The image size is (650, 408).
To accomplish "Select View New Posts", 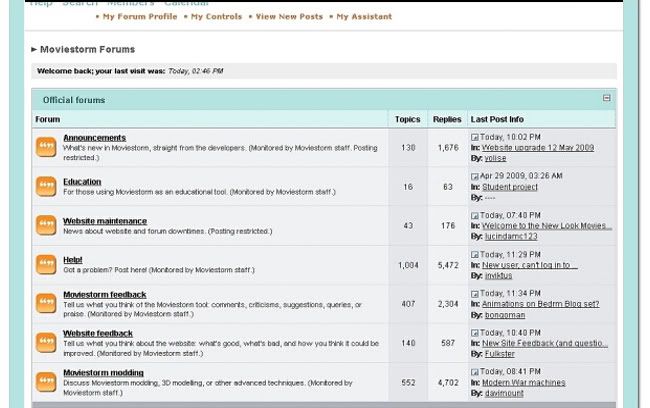I will coord(289,17).
